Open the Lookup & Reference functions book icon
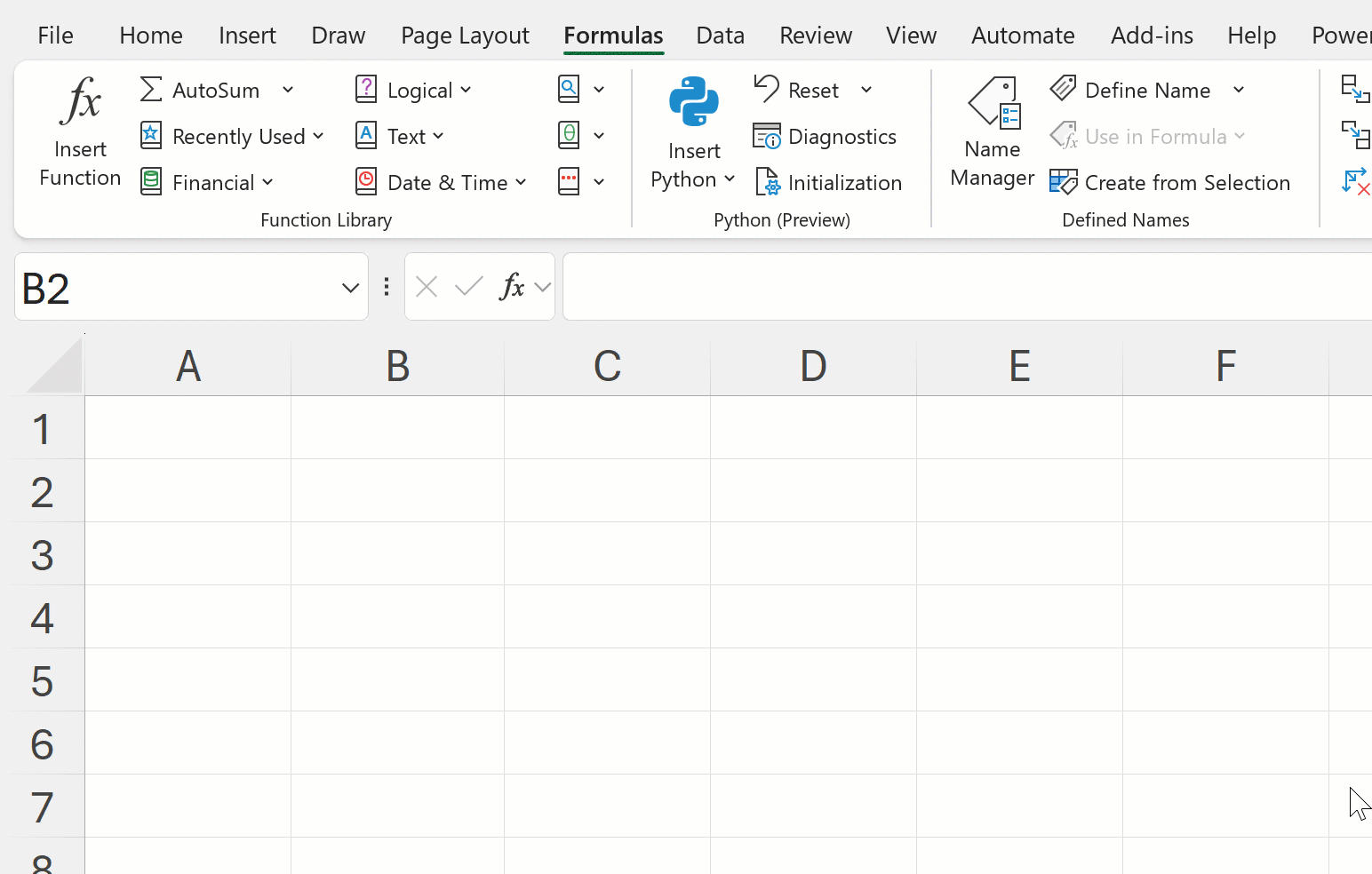 [570, 89]
